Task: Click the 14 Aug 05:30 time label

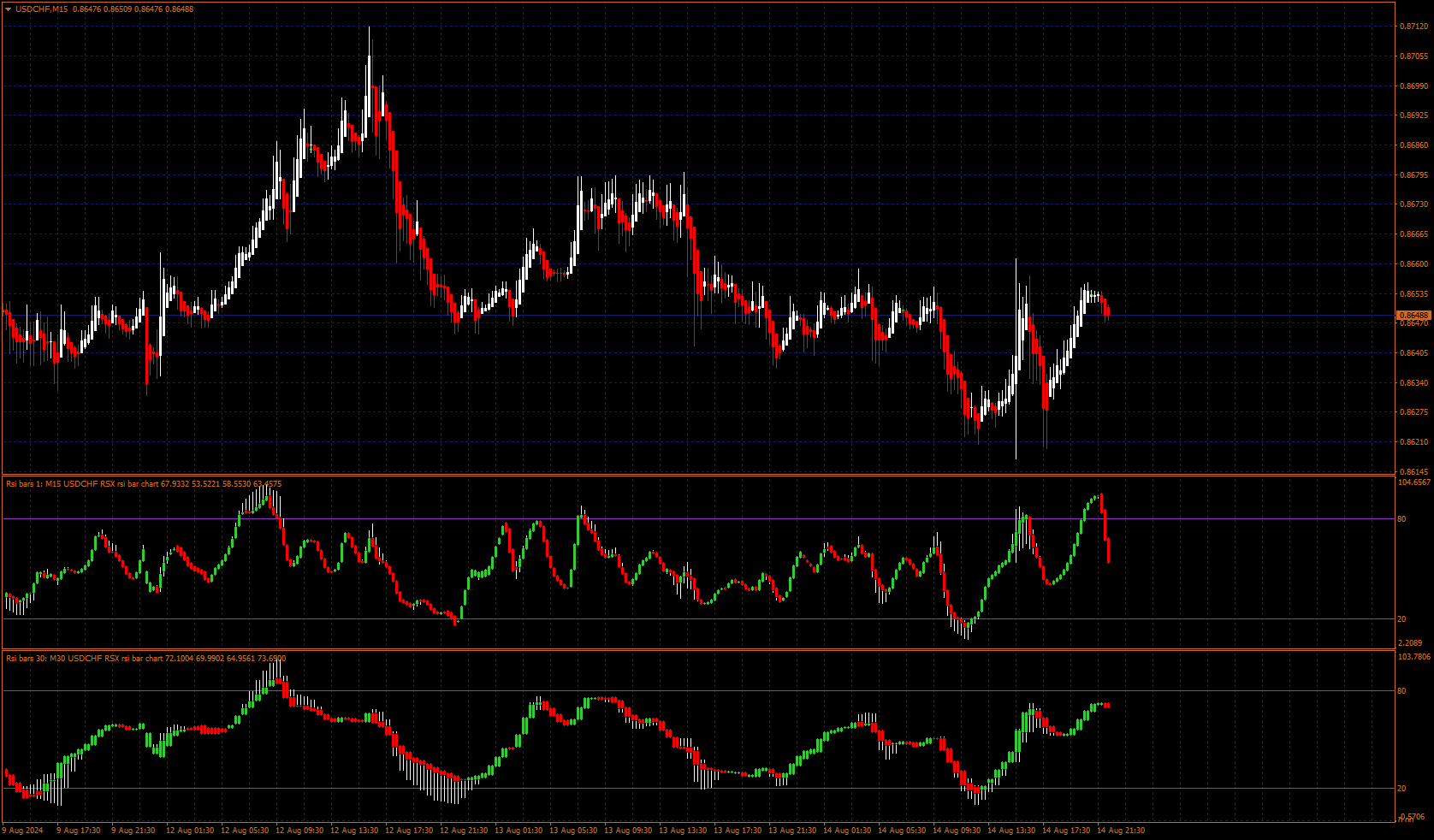Action: coord(902,831)
